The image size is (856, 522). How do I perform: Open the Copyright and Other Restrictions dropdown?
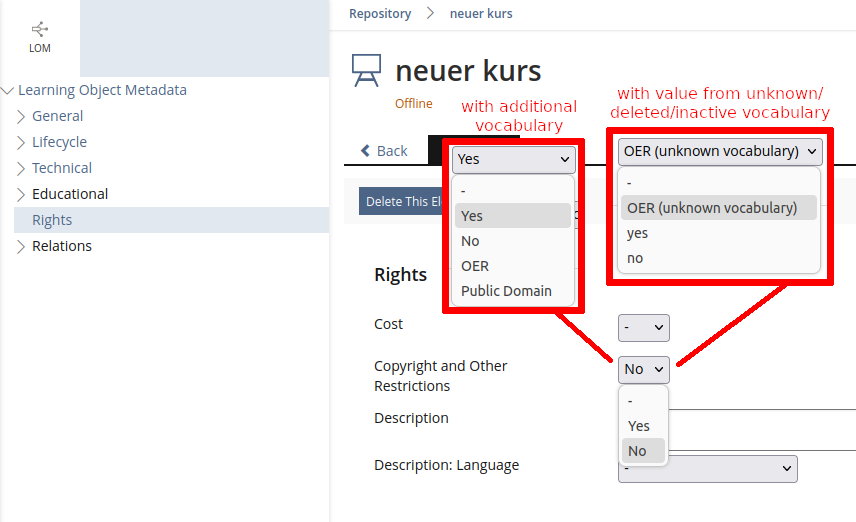pos(643,369)
